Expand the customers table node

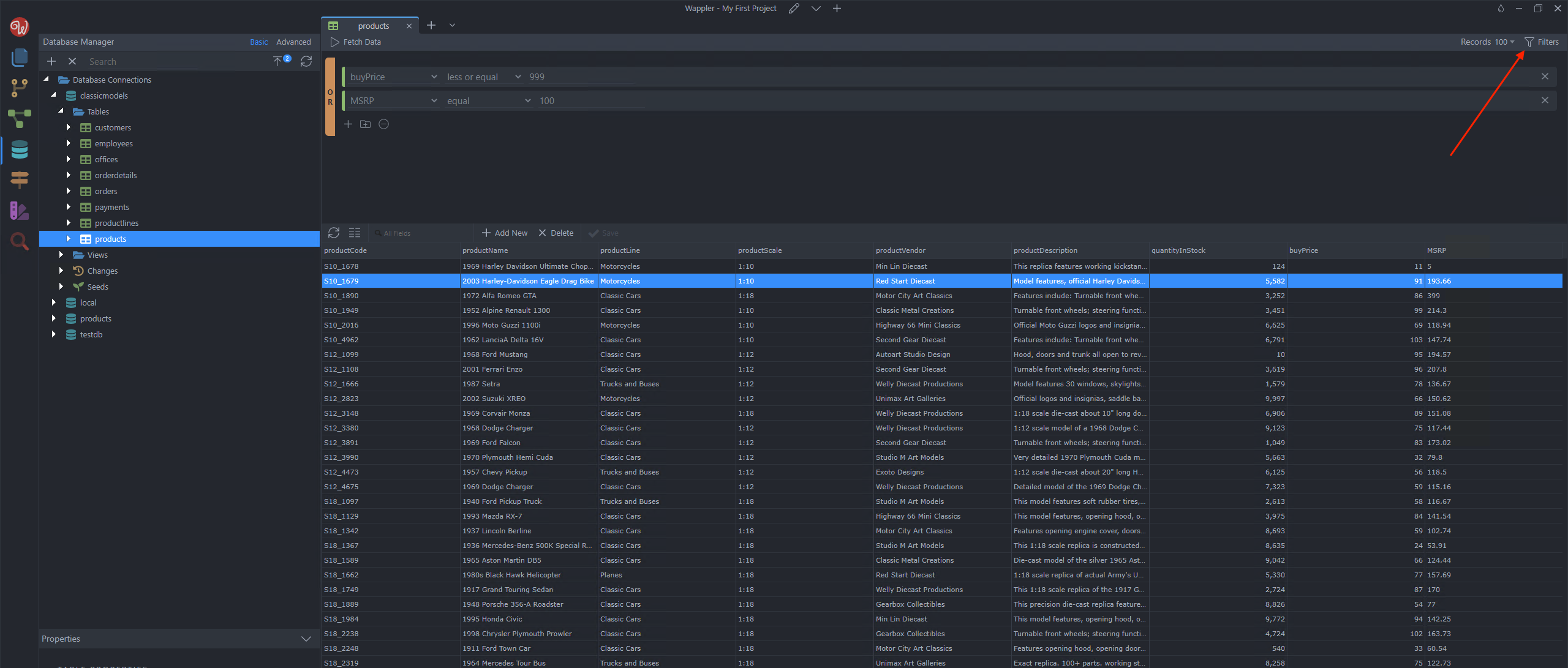pos(69,127)
